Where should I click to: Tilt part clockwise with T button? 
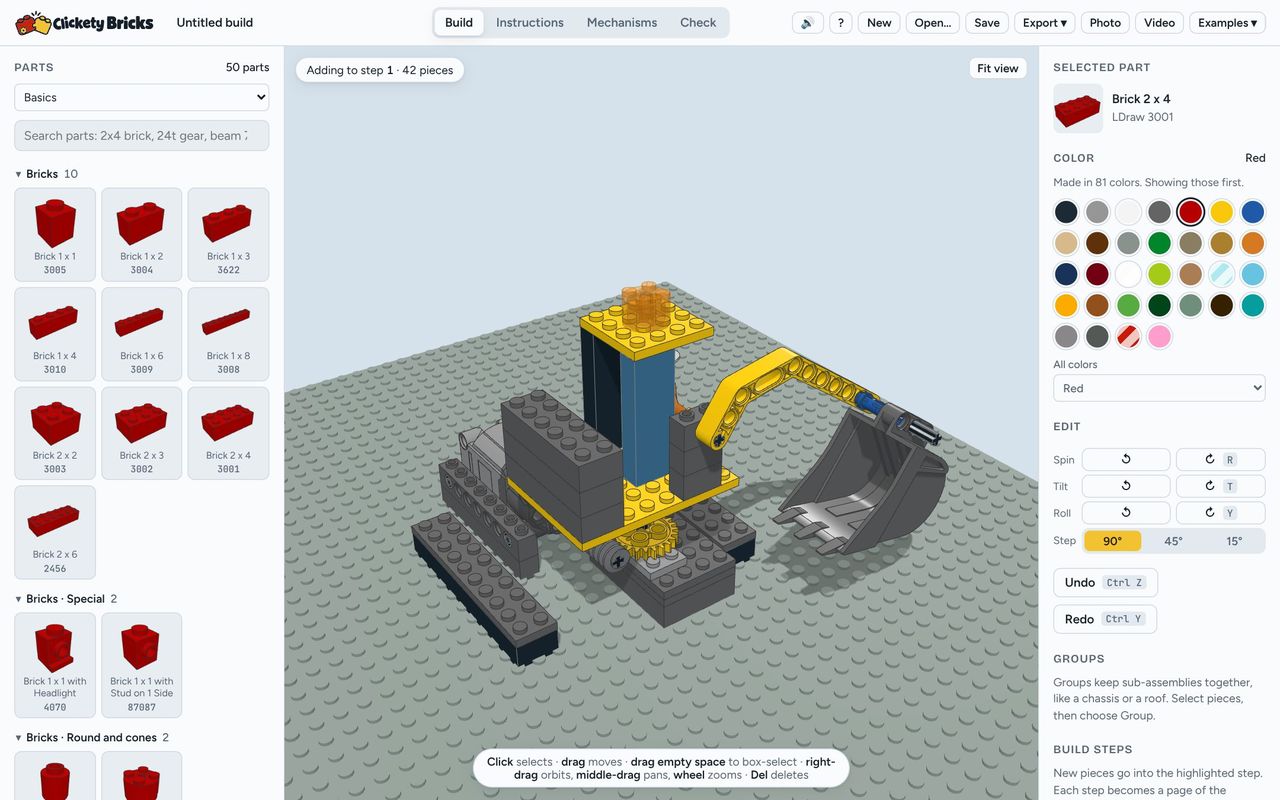(x=1220, y=486)
